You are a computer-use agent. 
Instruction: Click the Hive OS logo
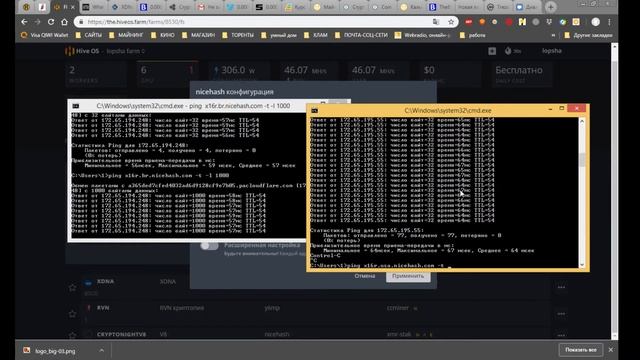point(82,51)
